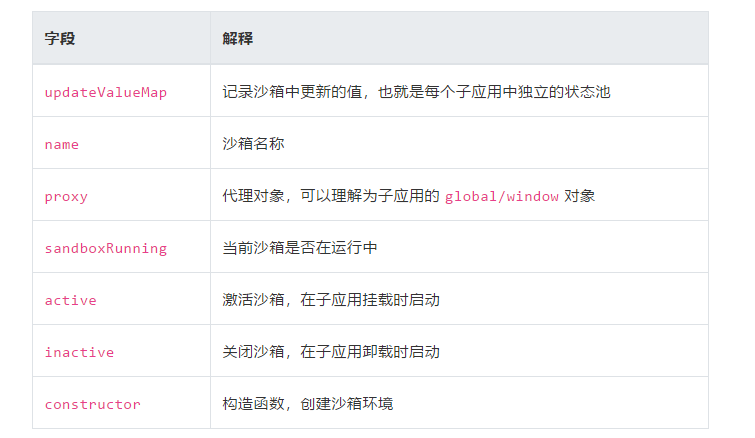The height and width of the screenshot is (438, 755).
Task: Select the active field name
Action: [x=70, y=300]
